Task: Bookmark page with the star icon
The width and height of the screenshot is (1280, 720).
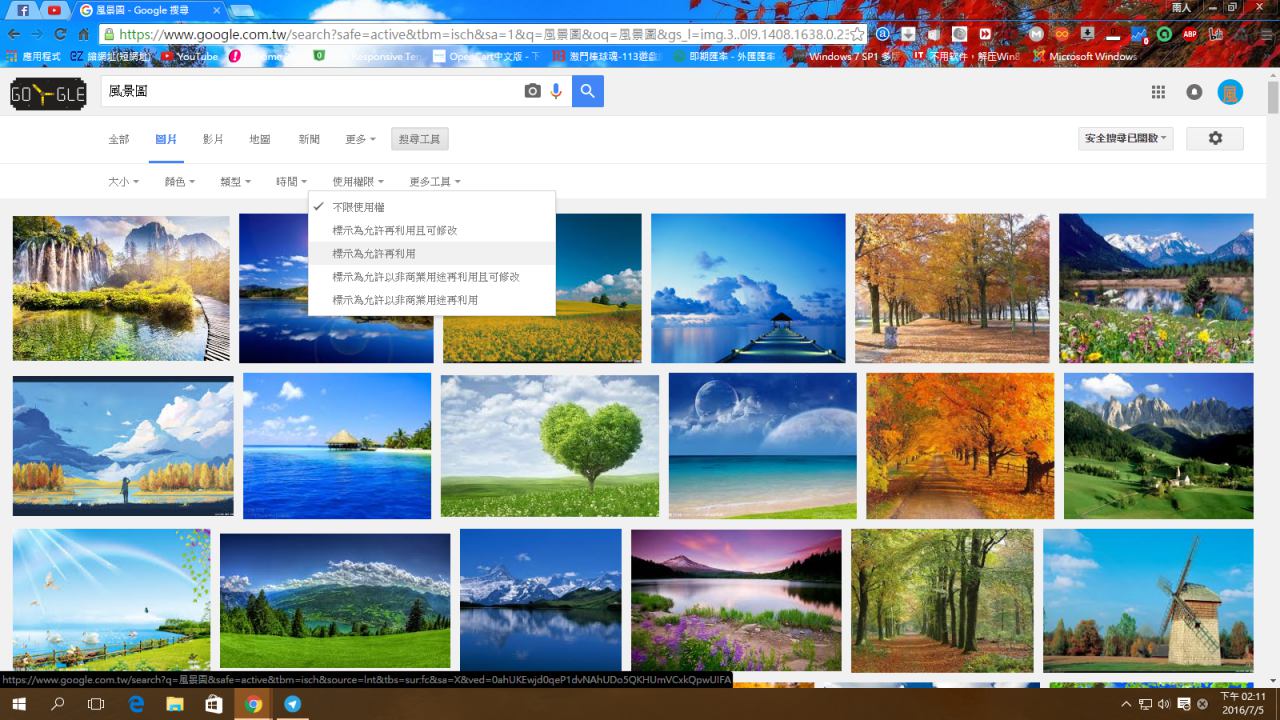Action: (x=857, y=34)
